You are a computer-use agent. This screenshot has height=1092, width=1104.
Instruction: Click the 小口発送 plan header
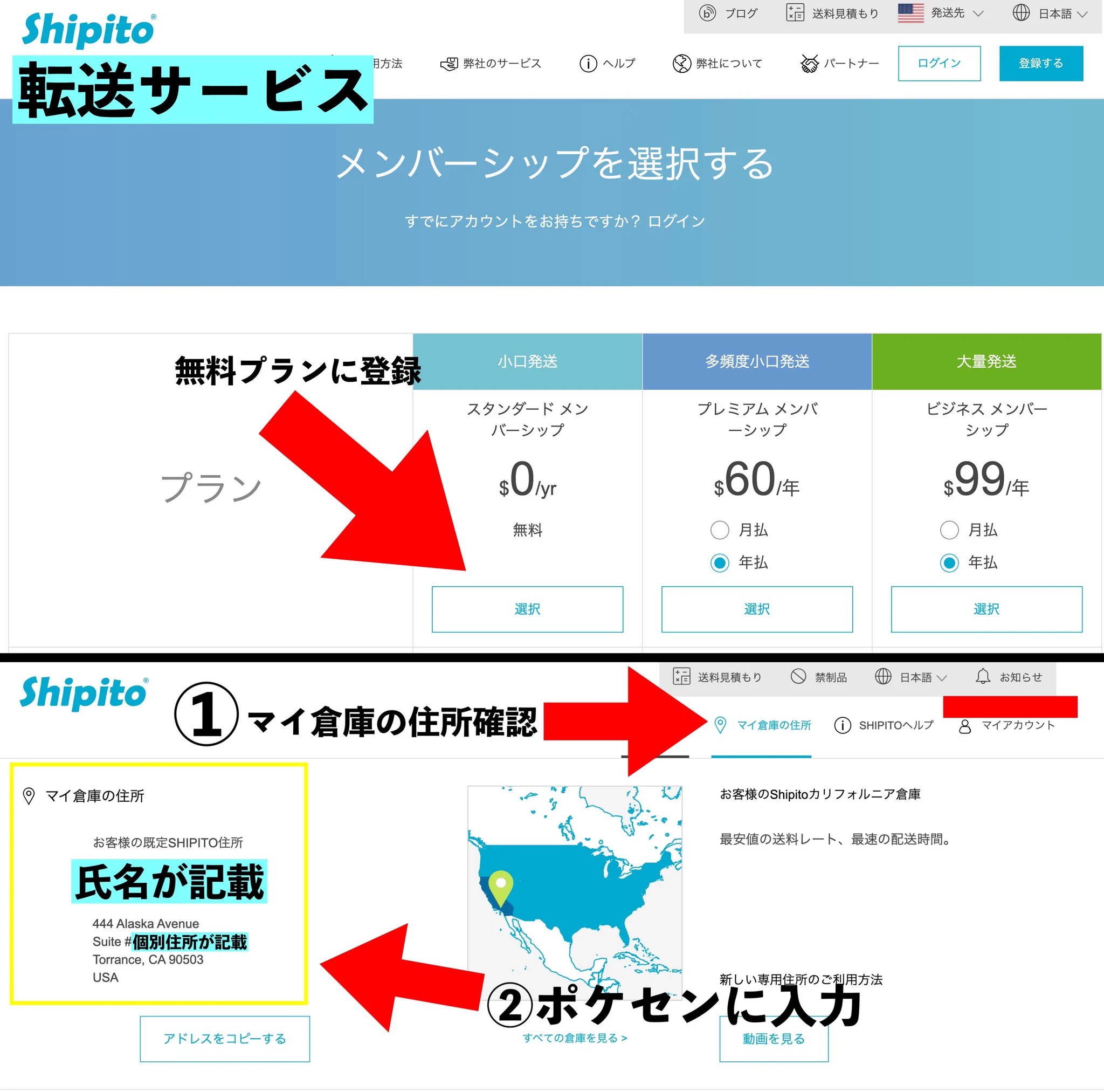527,361
